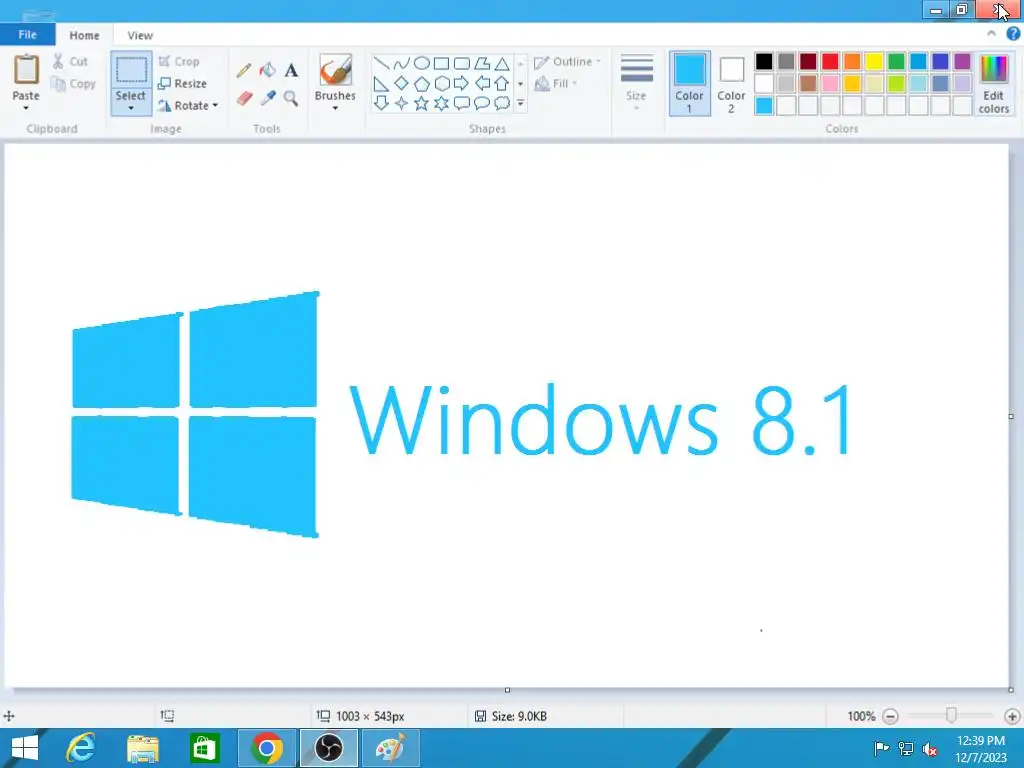The width and height of the screenshot is (1024, 768).
Task: Pick the Left arrow shape
Action: (482, 84)
